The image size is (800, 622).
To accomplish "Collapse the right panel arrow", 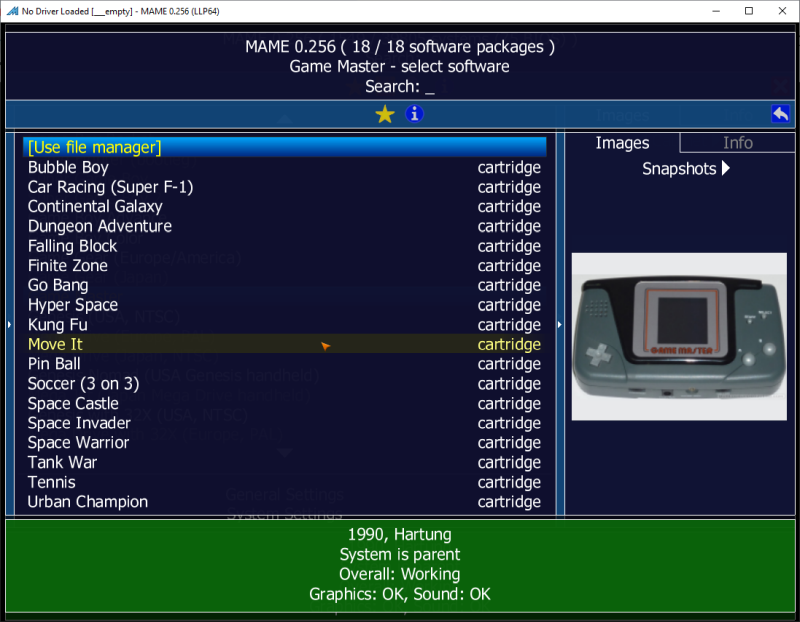I will pos(560,325).
